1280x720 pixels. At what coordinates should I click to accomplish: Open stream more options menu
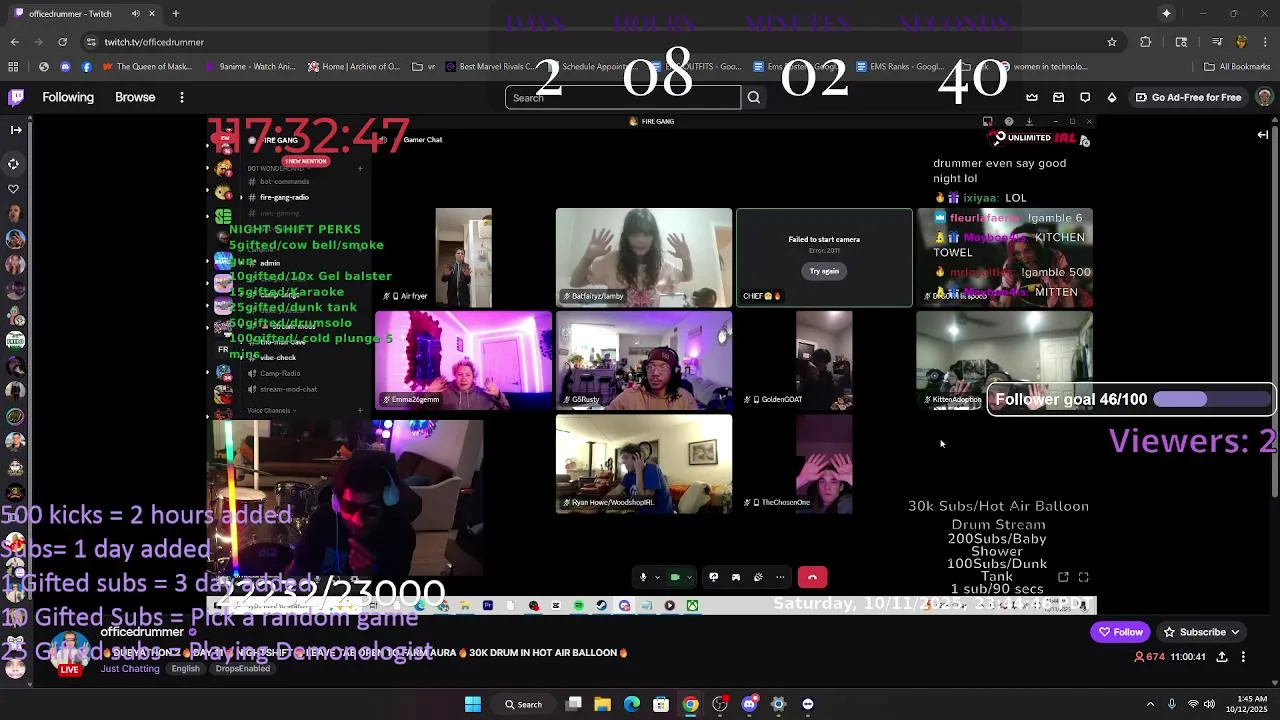pos(1243,657)
